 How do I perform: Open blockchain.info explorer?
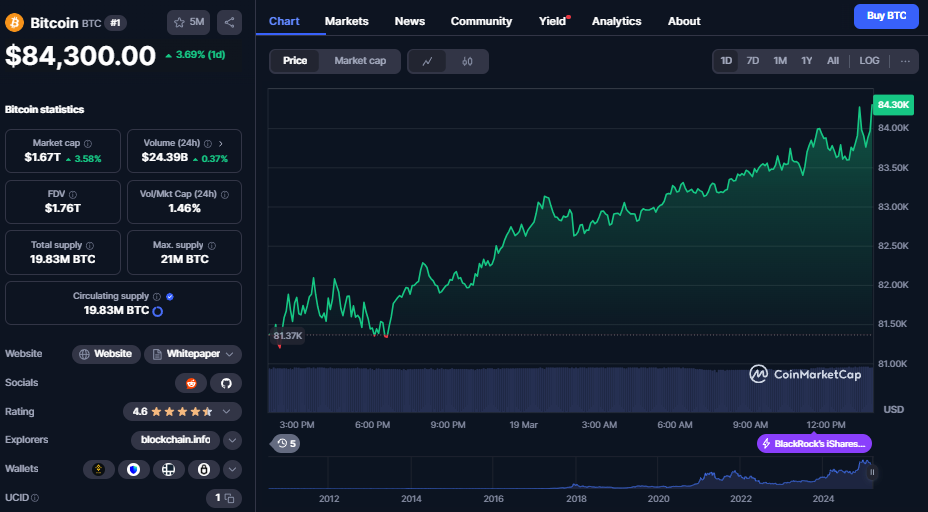click(x=176, y=440)
